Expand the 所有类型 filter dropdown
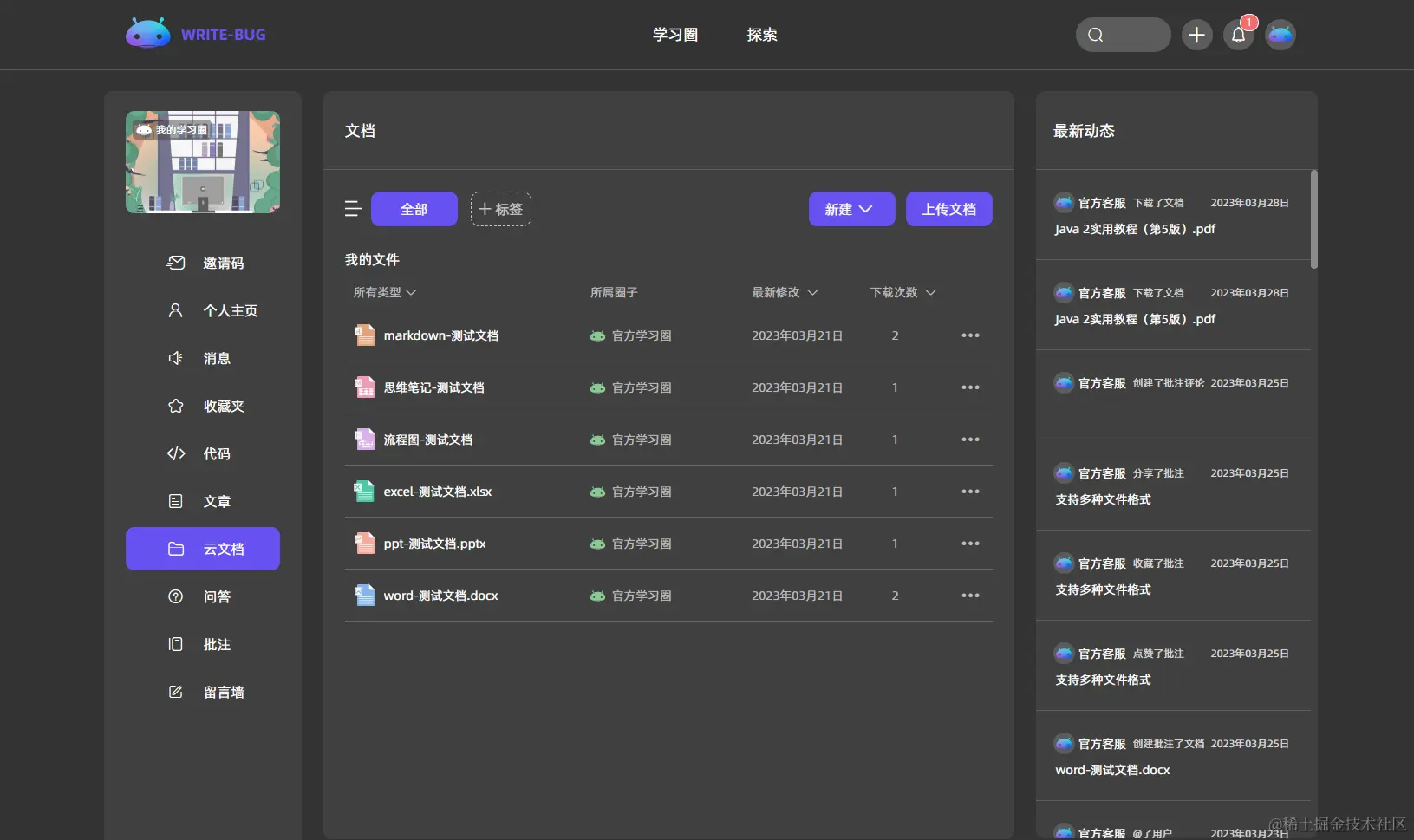The image size is (1414, 840). point(385,293)
